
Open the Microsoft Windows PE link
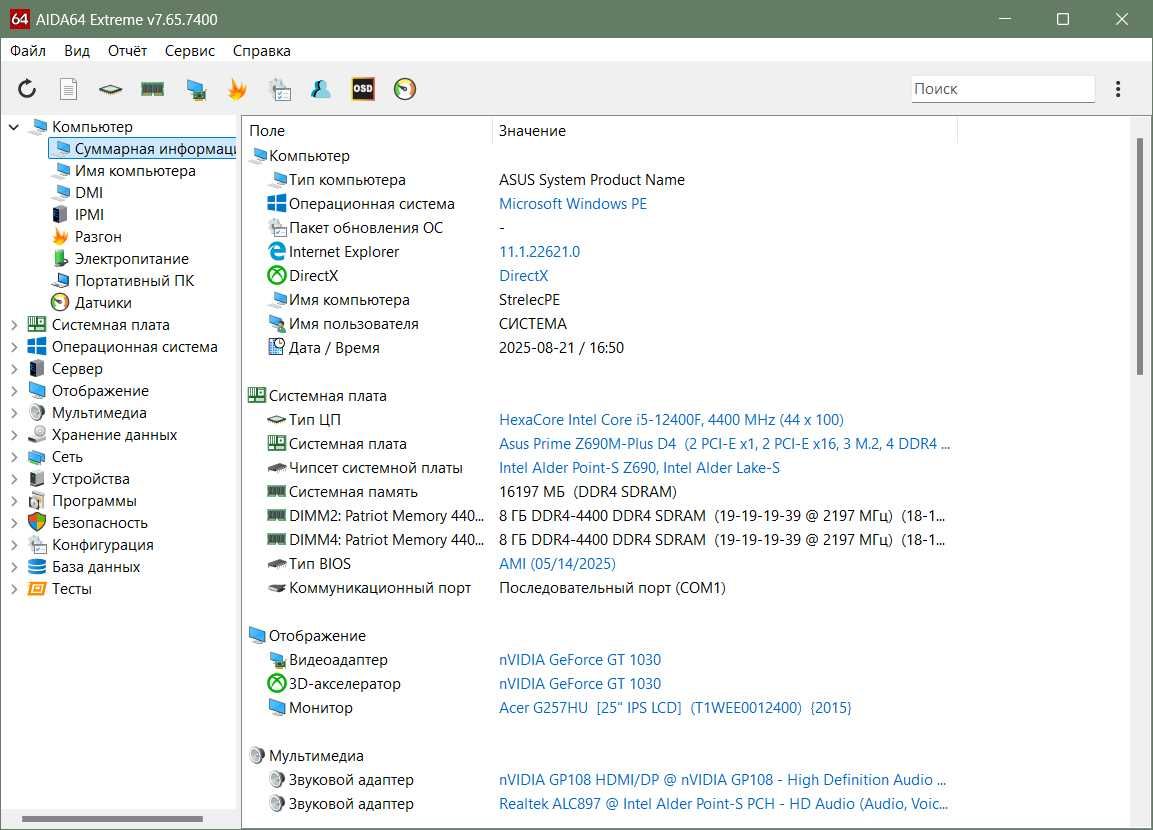573,204
